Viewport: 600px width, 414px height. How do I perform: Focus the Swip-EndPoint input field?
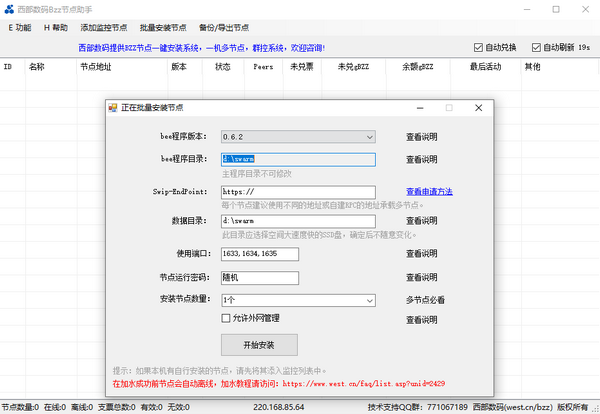(297, 192)
